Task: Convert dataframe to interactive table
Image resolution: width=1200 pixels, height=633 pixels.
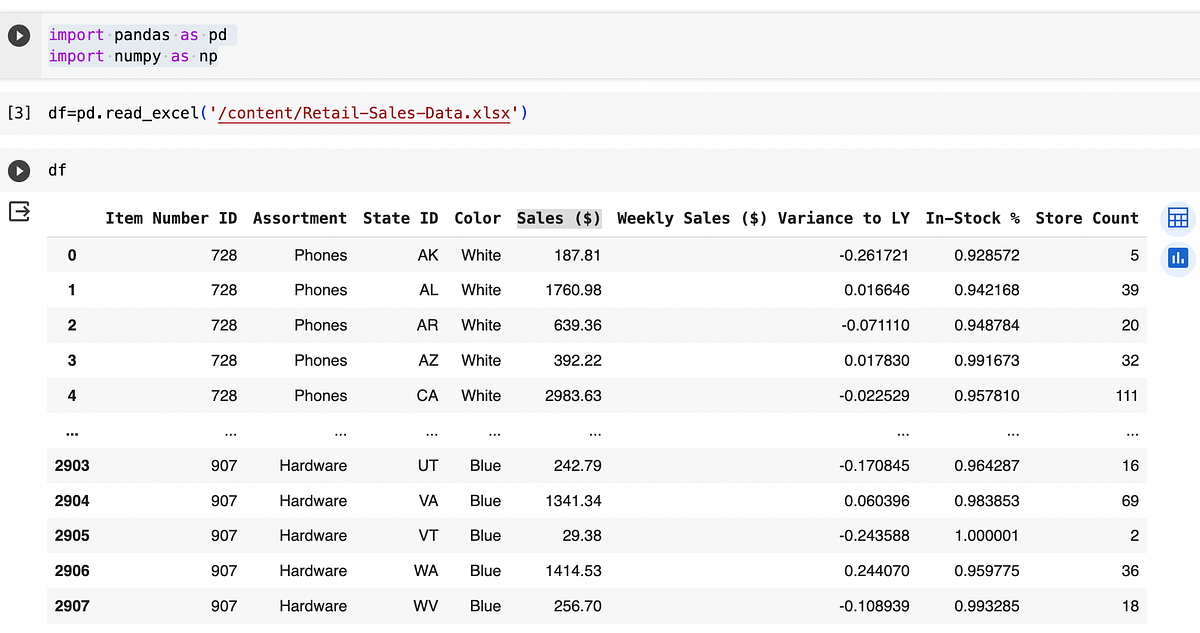Action: click(x=1177, y=219)
